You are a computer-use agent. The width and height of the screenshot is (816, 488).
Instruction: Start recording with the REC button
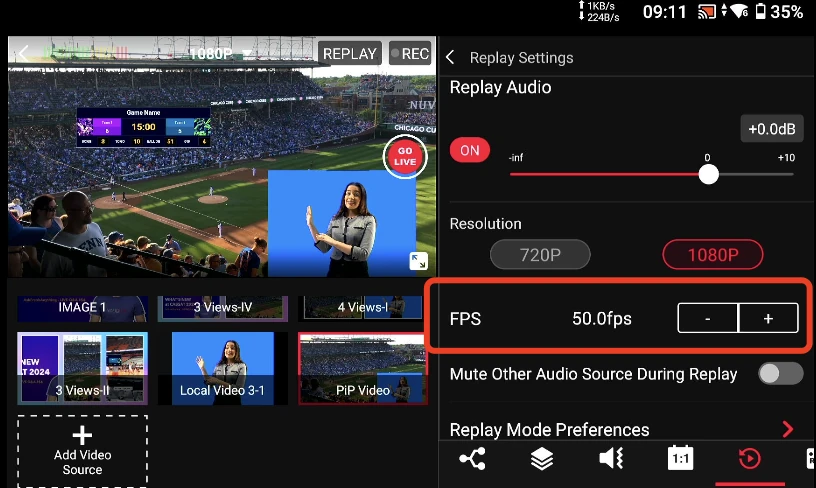pos(409,54)
